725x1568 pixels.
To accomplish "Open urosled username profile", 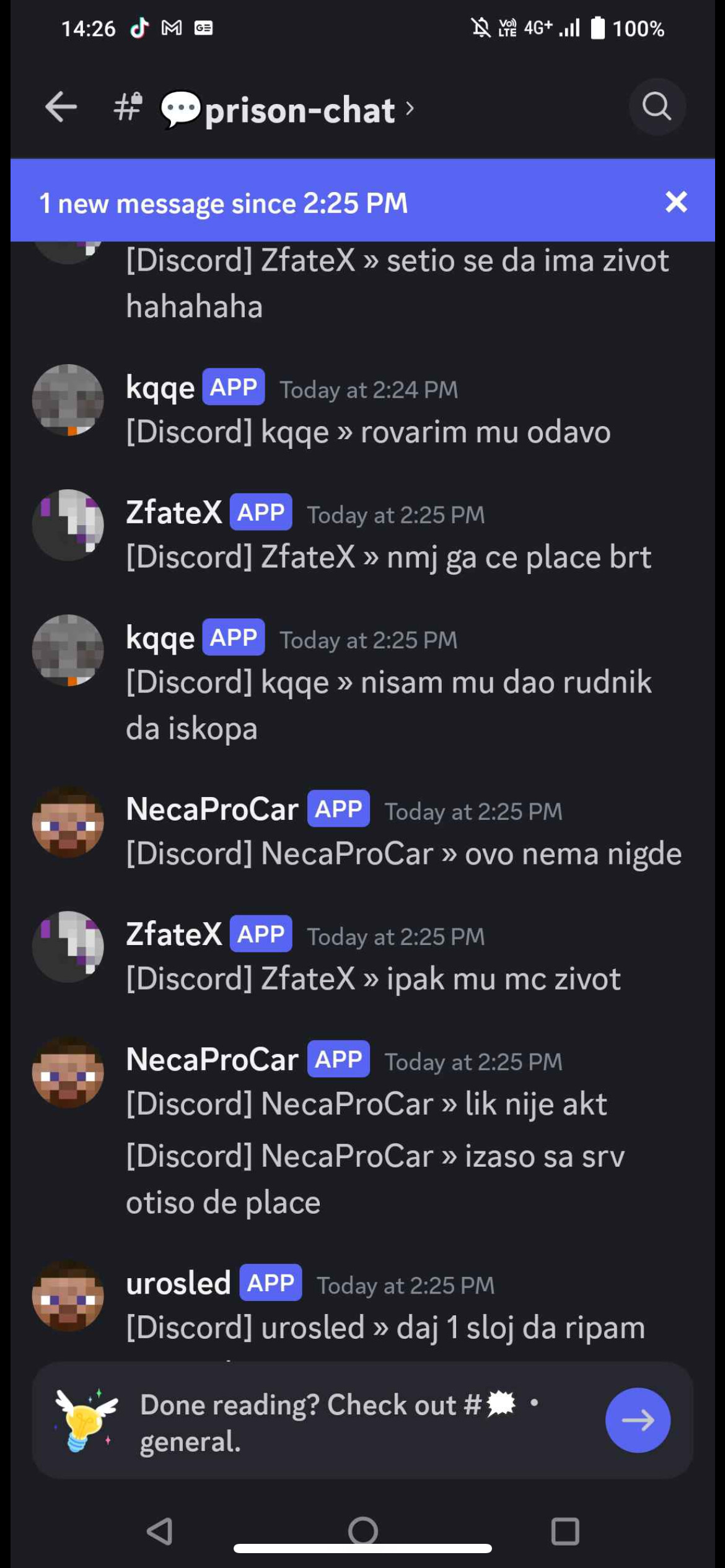I will (x=178, y=1283).
